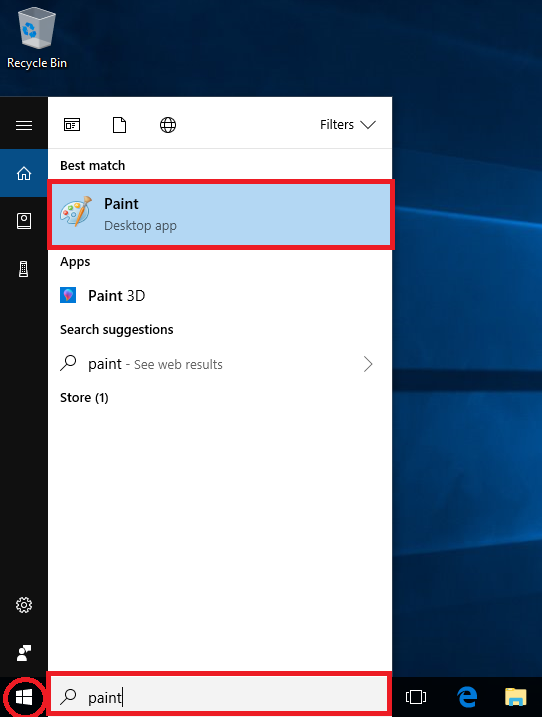The width and height of the screenshot is (542, 717).
Task: Open the Devices tower icon in sidebar
Action: 24,269
